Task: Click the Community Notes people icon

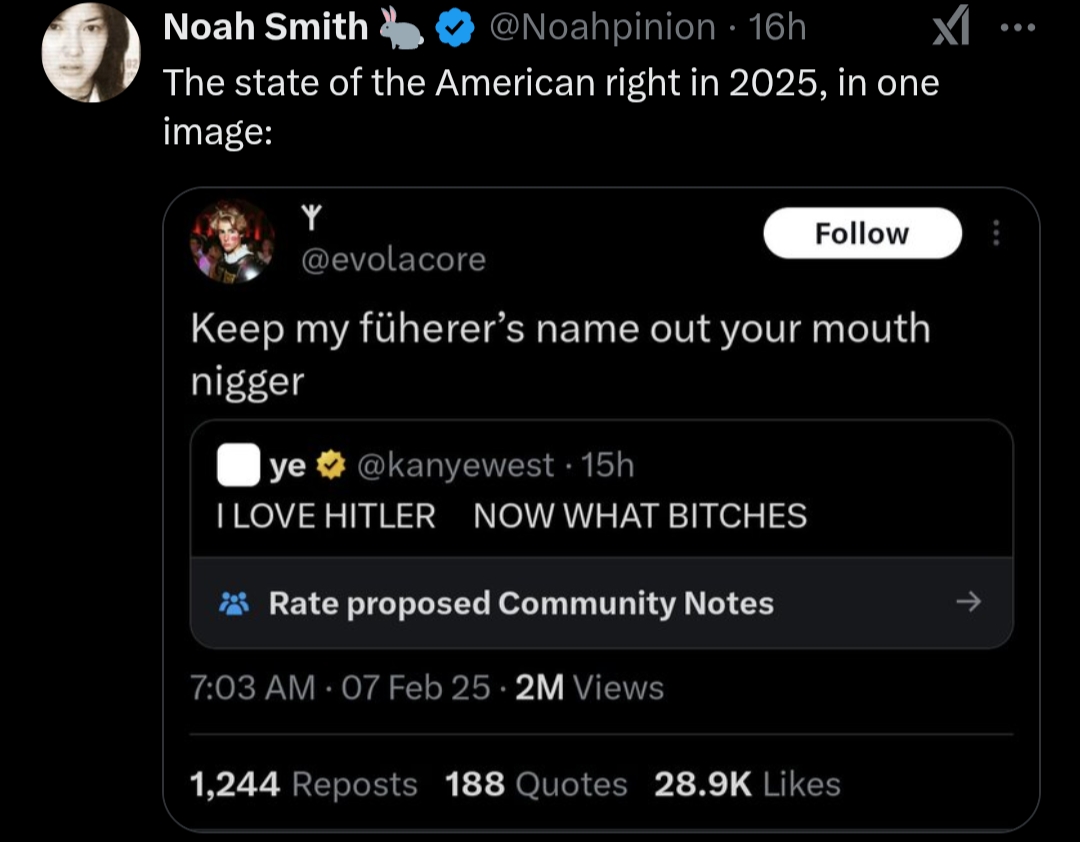Action: pos(233,603)
